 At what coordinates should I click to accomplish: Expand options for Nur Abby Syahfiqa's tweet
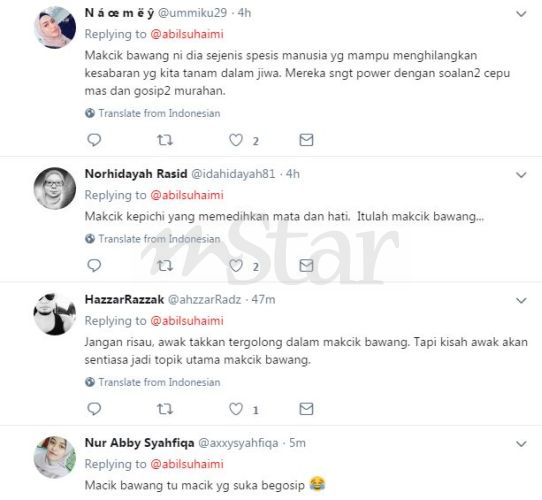point(521,444)
